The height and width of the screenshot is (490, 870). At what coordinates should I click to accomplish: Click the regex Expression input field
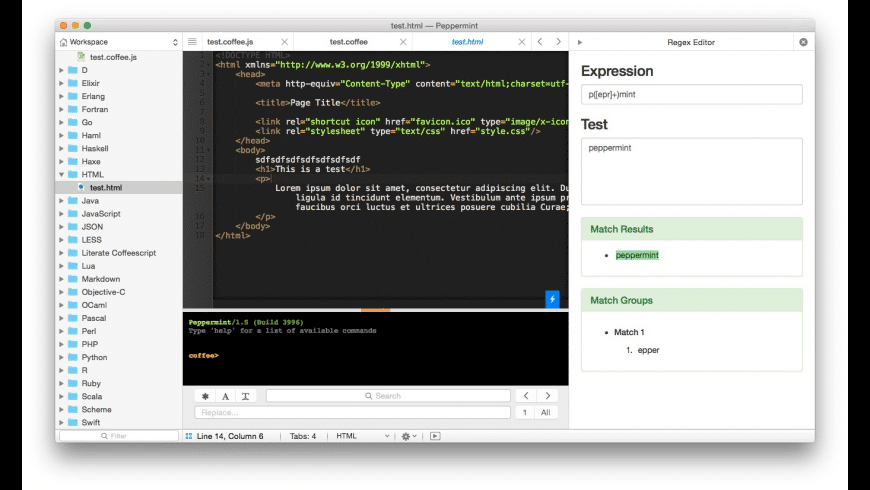click(691, 94)
